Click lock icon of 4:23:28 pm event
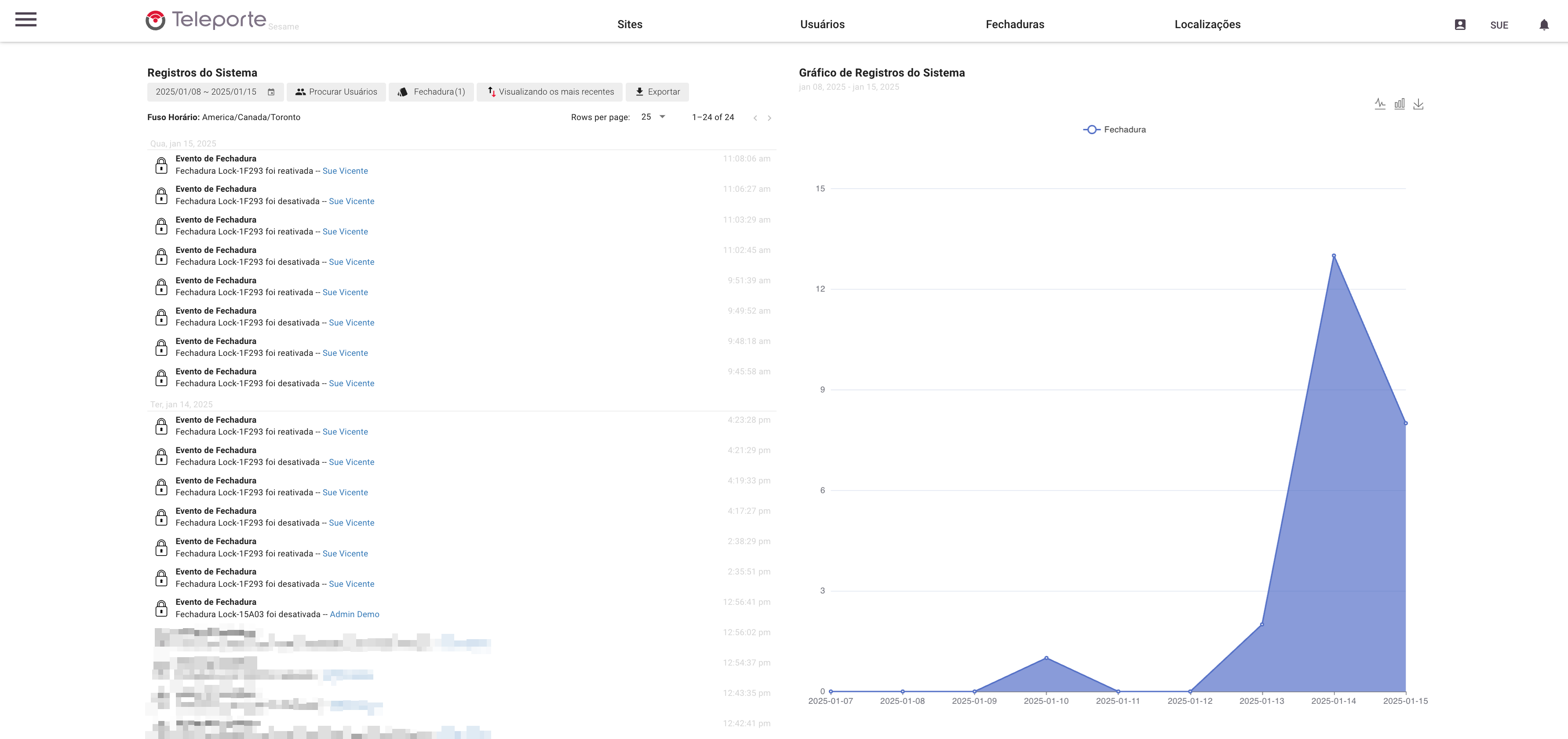Viewport: 1568px width, 739px height. pyautogui.click(x=161, y=426)
